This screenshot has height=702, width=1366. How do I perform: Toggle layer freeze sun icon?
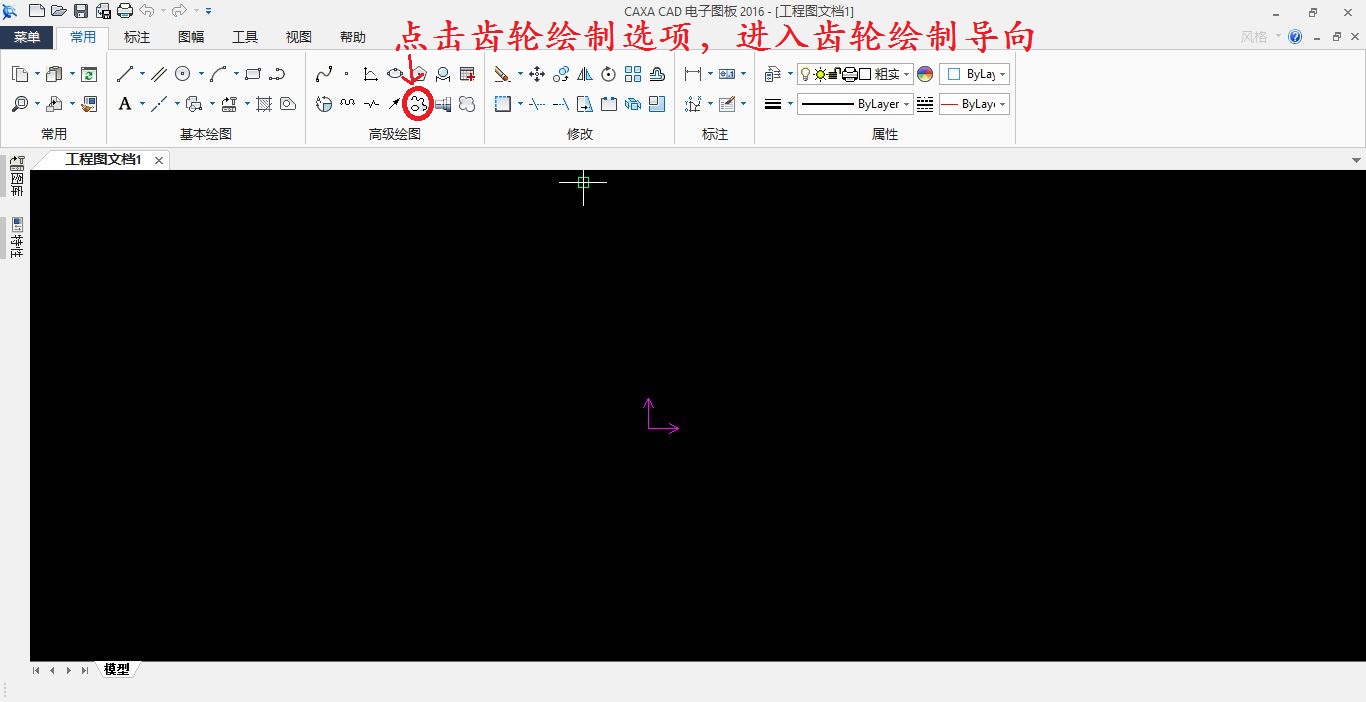pos(820,74)
